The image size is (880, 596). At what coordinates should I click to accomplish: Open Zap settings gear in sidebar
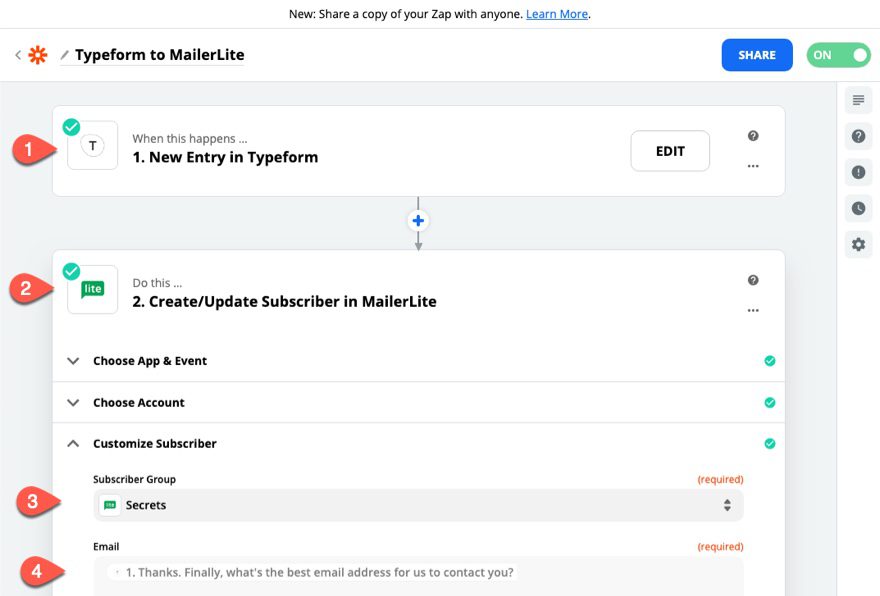click(857, 244)
